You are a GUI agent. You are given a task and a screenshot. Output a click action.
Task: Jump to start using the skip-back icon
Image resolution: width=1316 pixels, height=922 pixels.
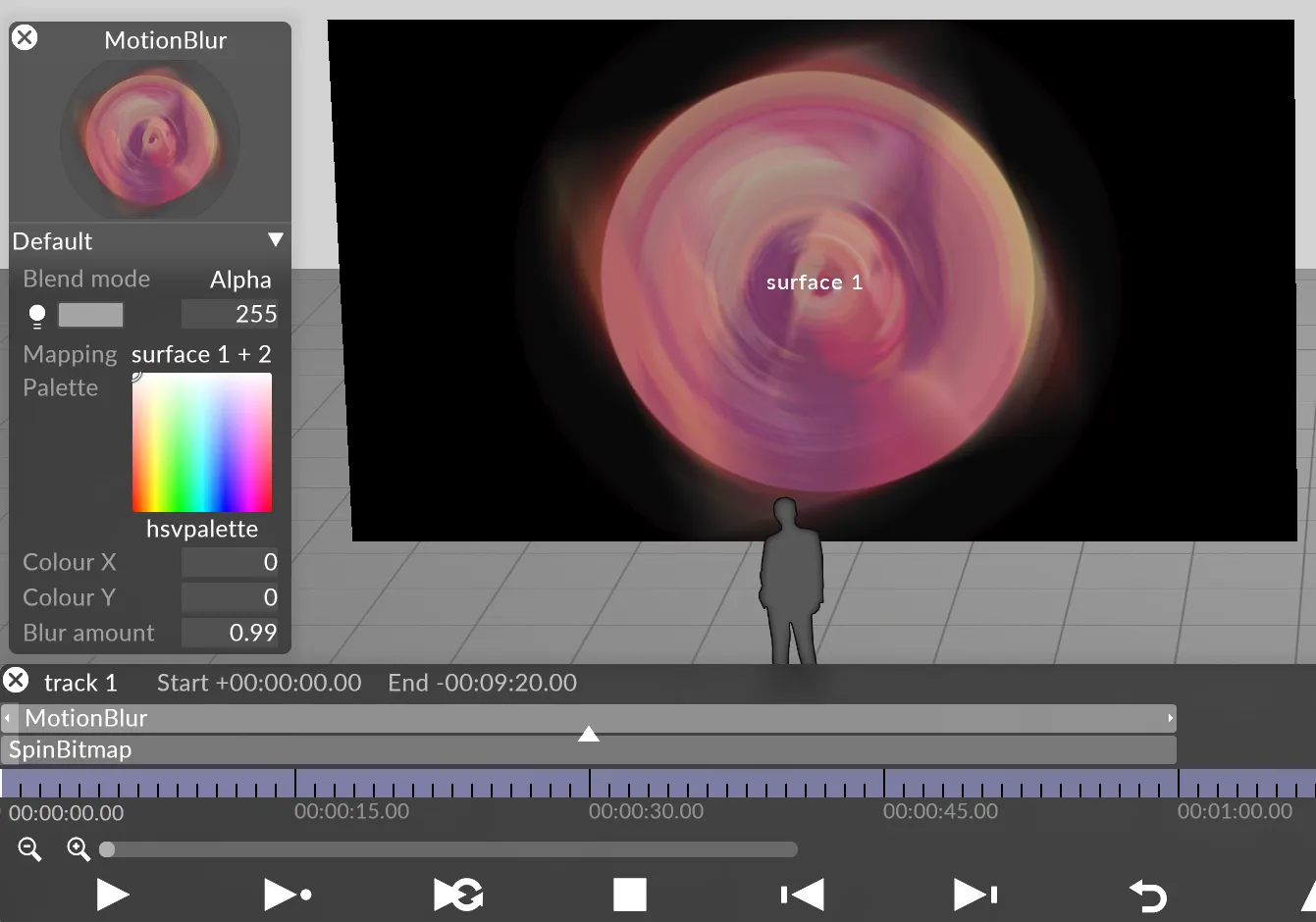pos(801,894)
